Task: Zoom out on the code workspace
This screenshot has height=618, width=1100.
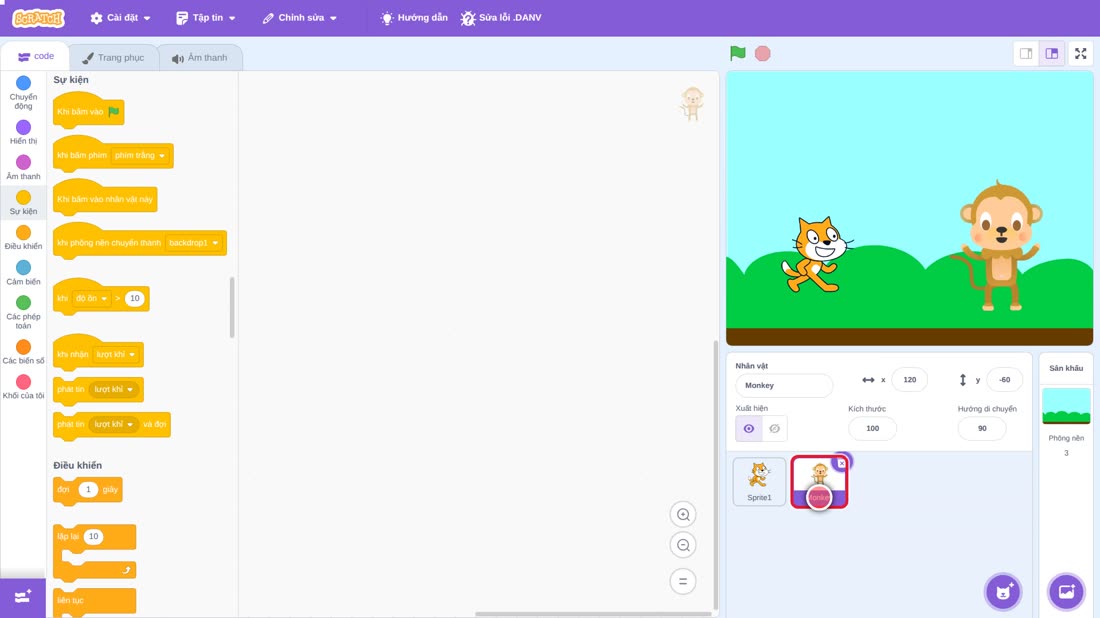Action: tap(683, 545)
